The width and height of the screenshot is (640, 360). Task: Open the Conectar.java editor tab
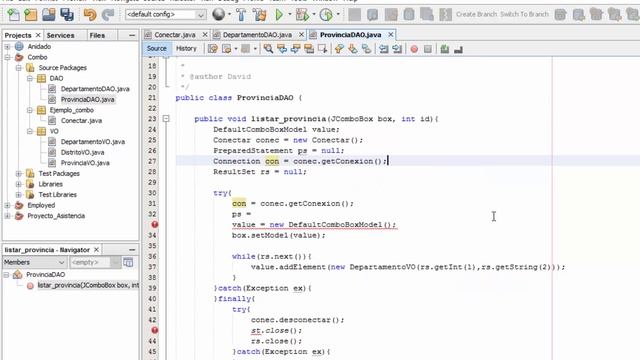[x=175, y=35]
